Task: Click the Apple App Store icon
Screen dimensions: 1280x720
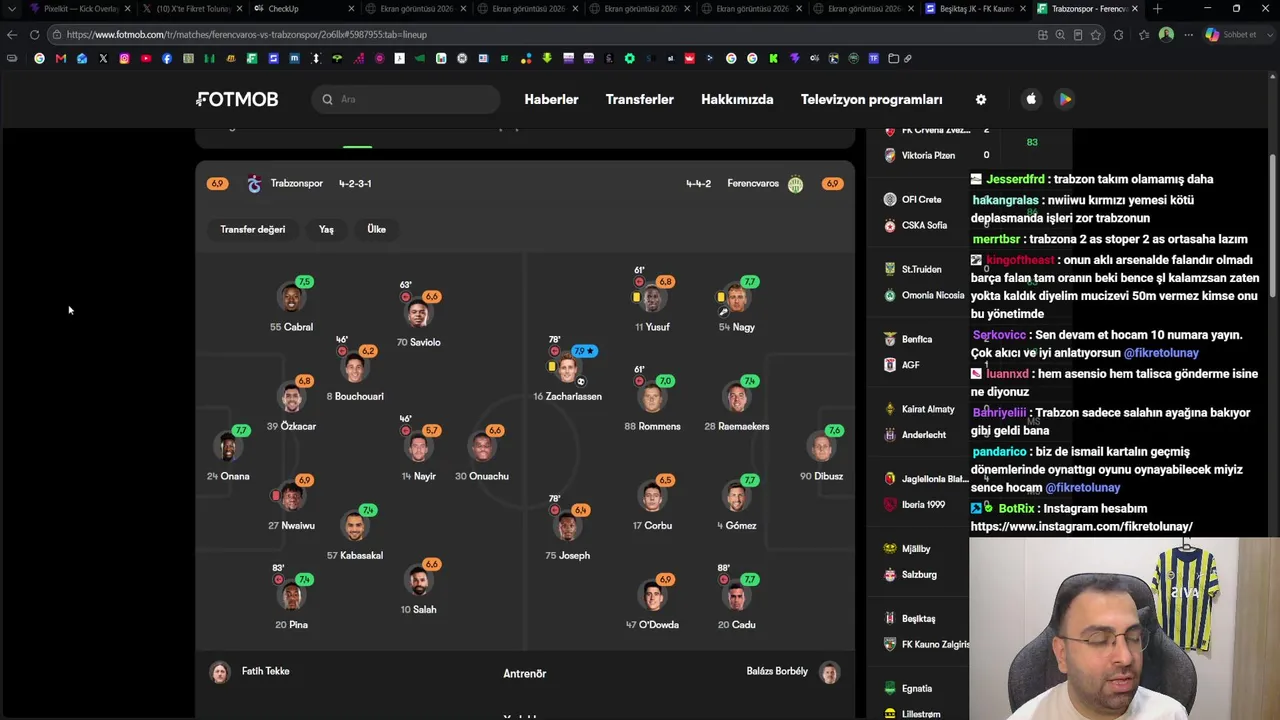Action: (x=1031, y=99)
